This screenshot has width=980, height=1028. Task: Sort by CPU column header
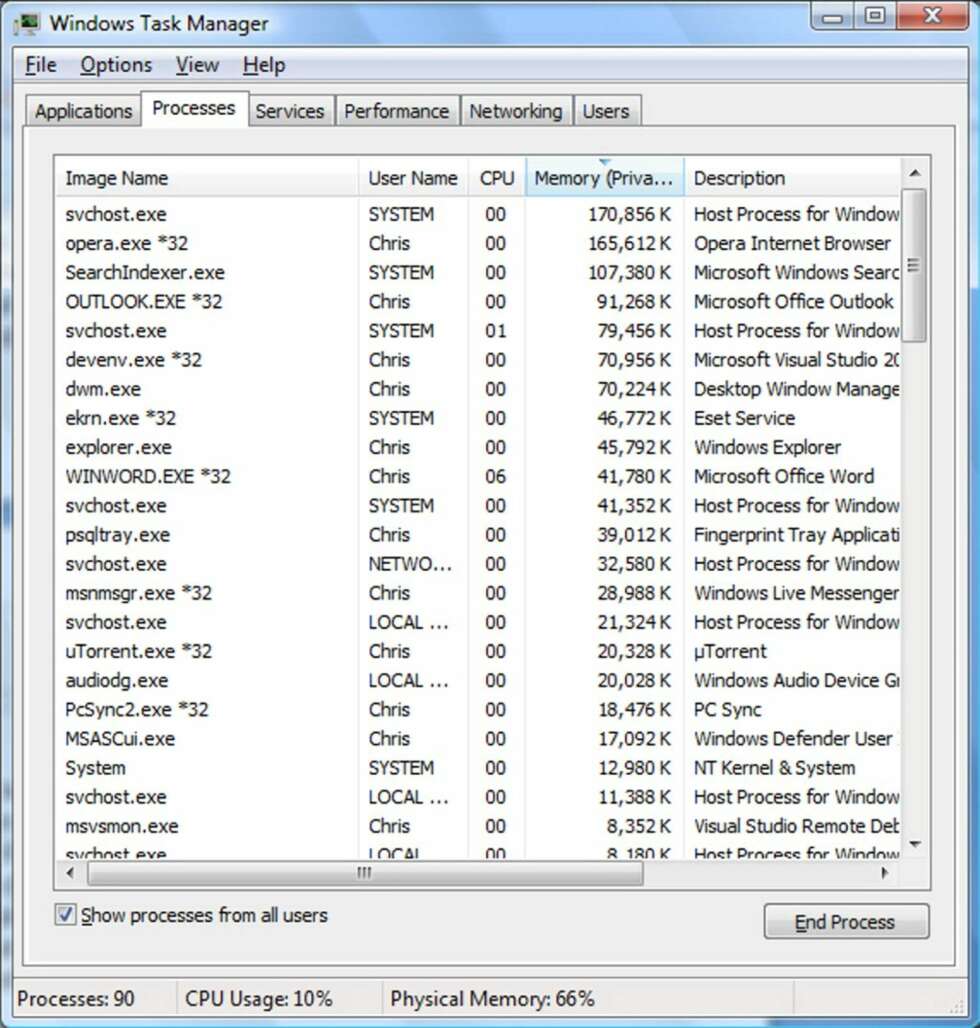497,178
